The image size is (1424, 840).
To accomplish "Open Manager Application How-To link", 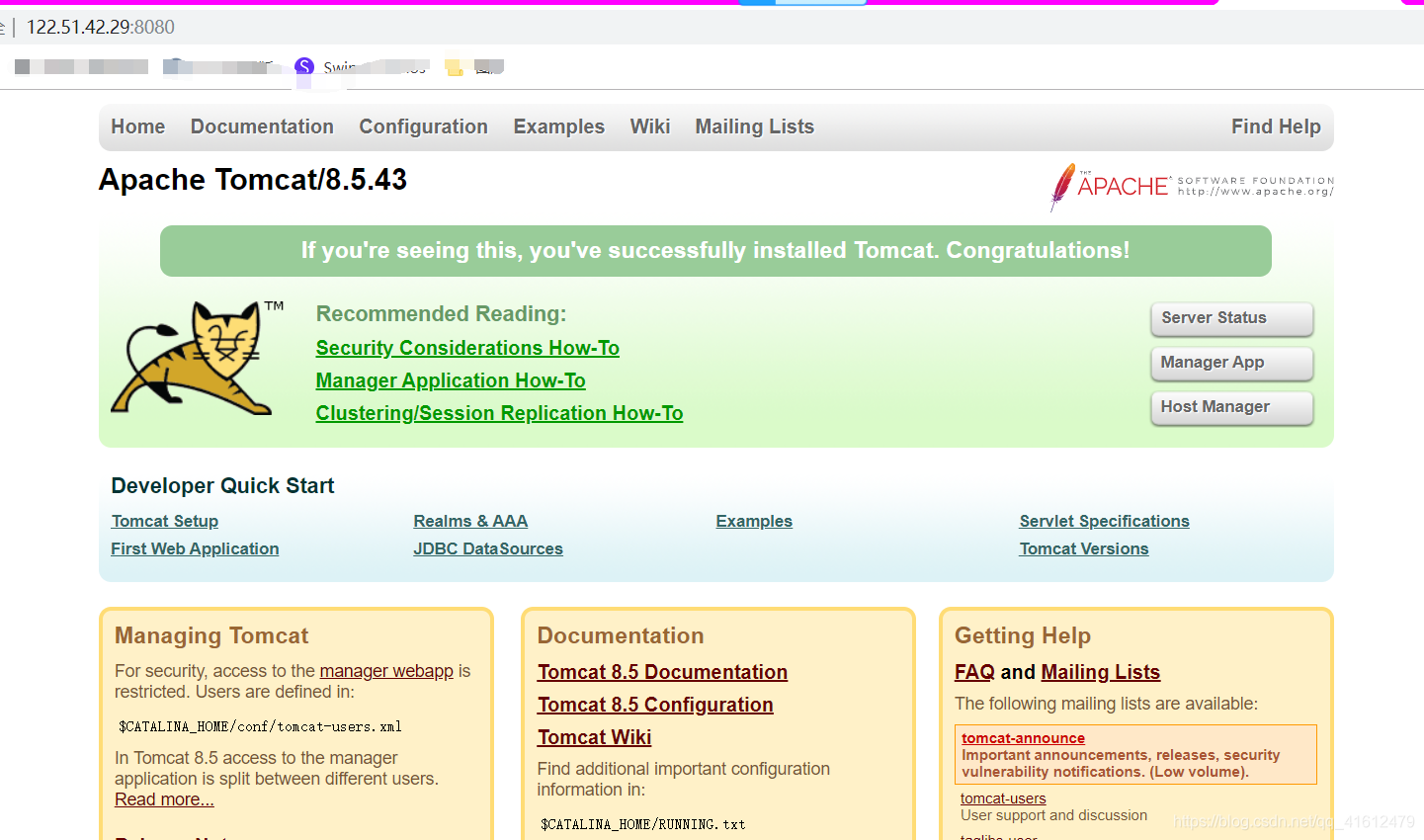I will (x=451, y=380).
